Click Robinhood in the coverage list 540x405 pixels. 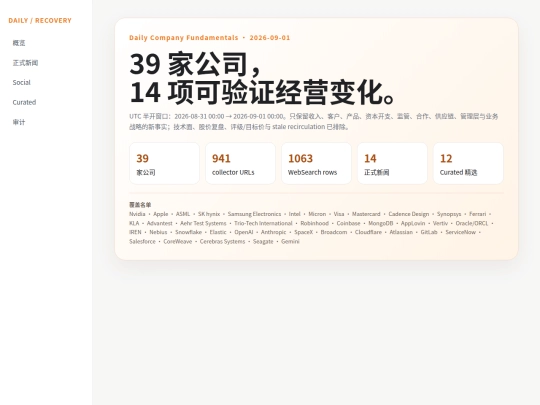314,224
